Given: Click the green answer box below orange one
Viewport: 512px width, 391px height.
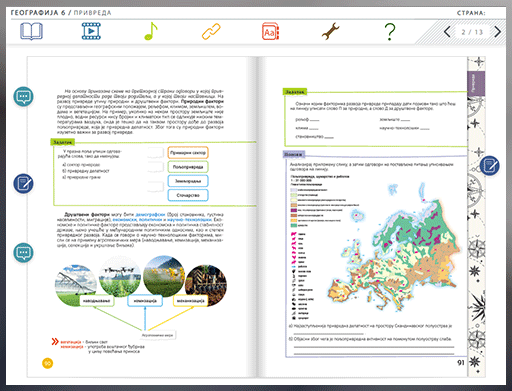Looking at the screenshot, I should (x=188, y=167).
